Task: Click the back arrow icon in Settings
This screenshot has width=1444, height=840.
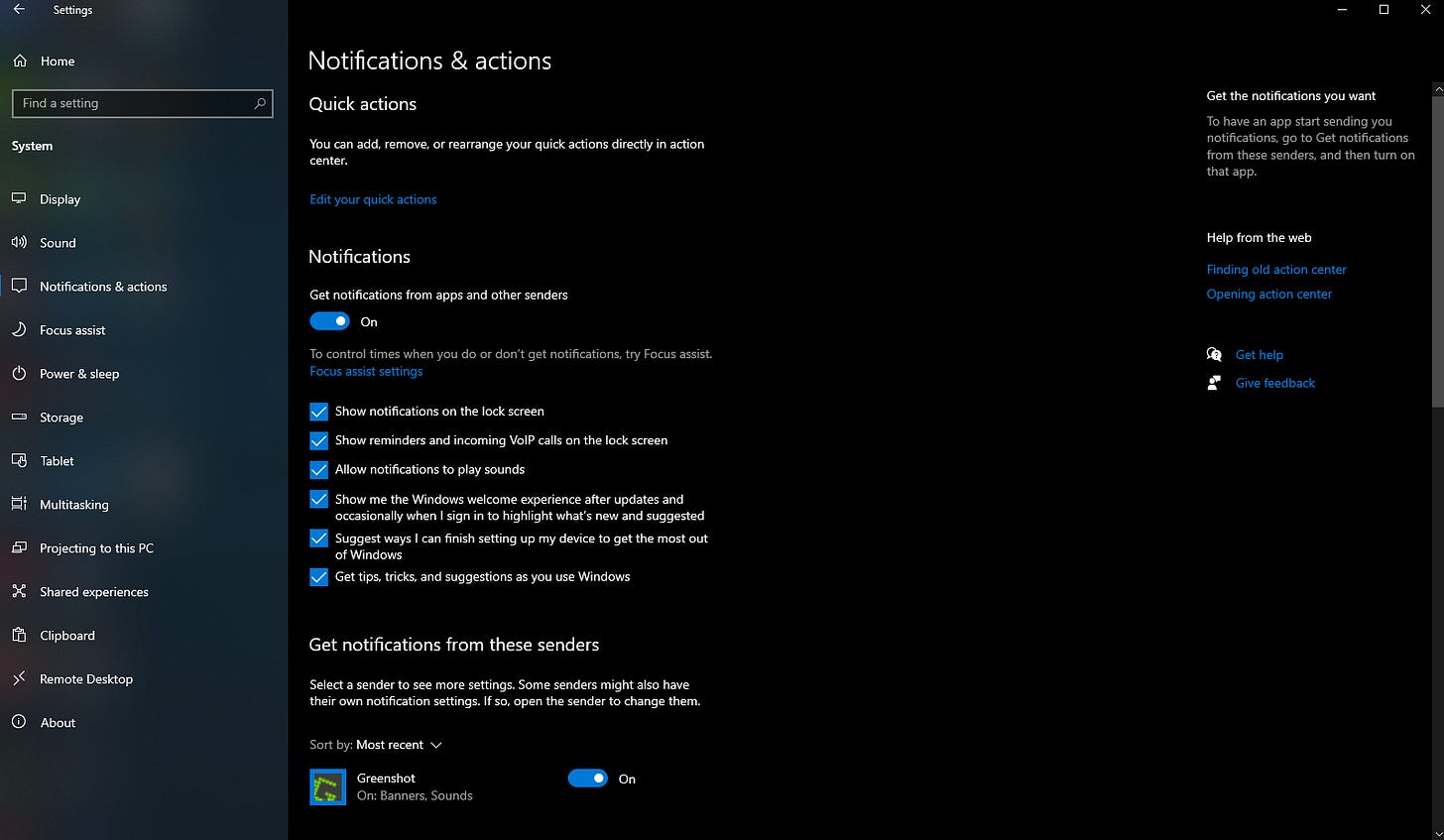Action: click(x=19, y=9)
